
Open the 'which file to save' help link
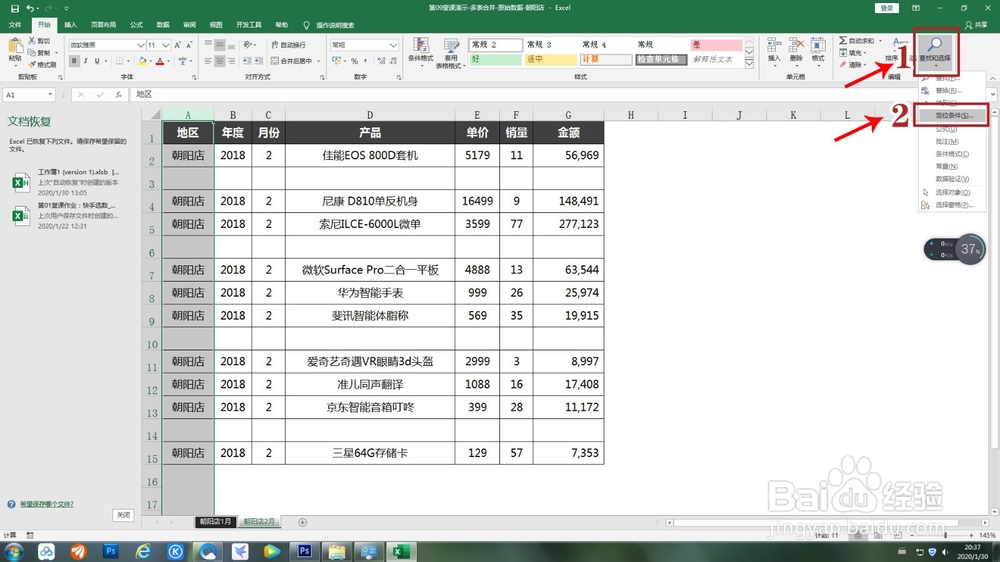click(47, 504)
